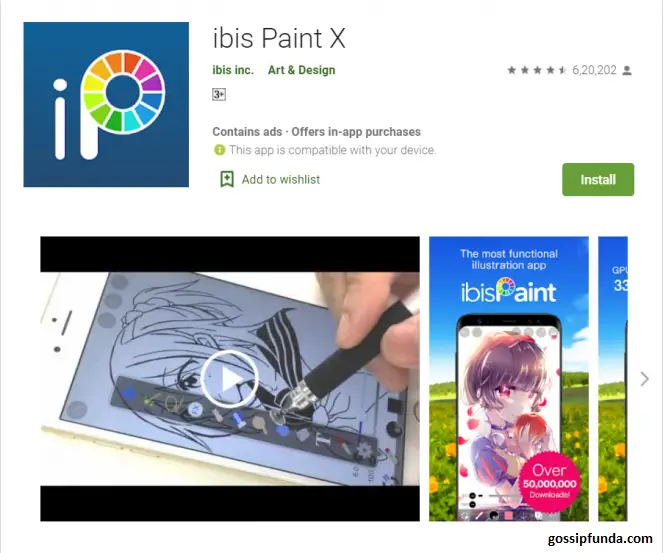Show next screenshots with right chevron
The height and width of the screenshot is (553, 663).
(644, 379)
